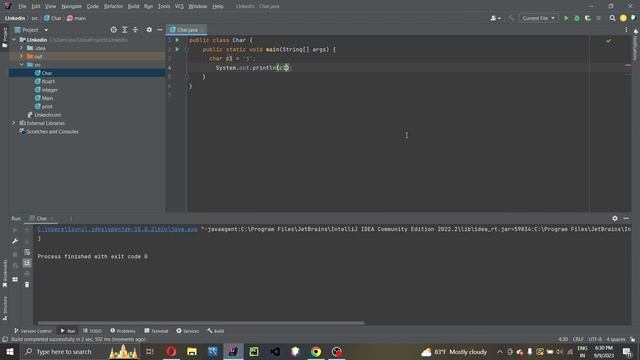The image size is (640, 360).
Task: Open the Problems tool window
Action: [x=122, y=331]
